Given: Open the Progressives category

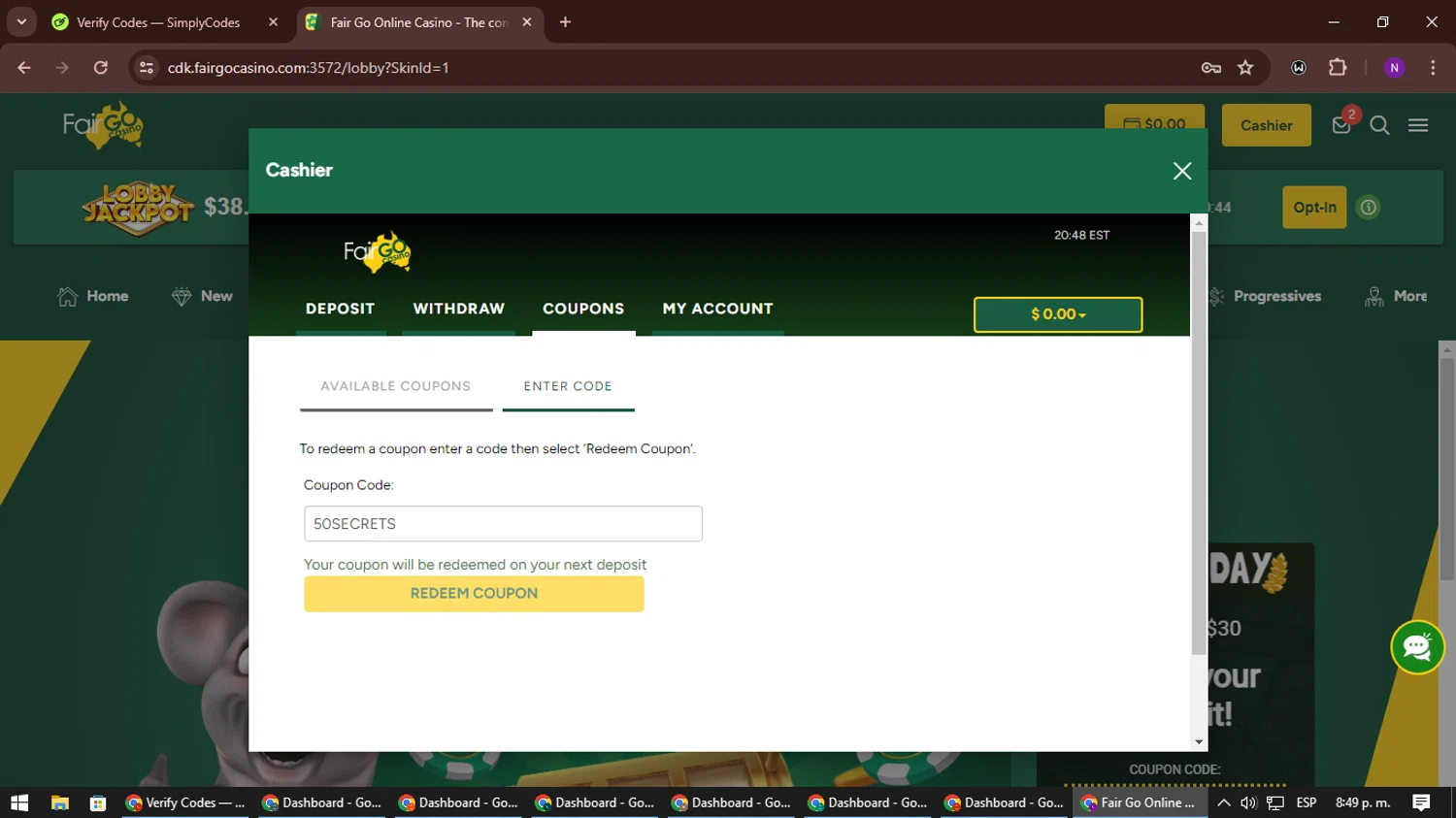Looking at the screenshot, I should click(1265, 296).
